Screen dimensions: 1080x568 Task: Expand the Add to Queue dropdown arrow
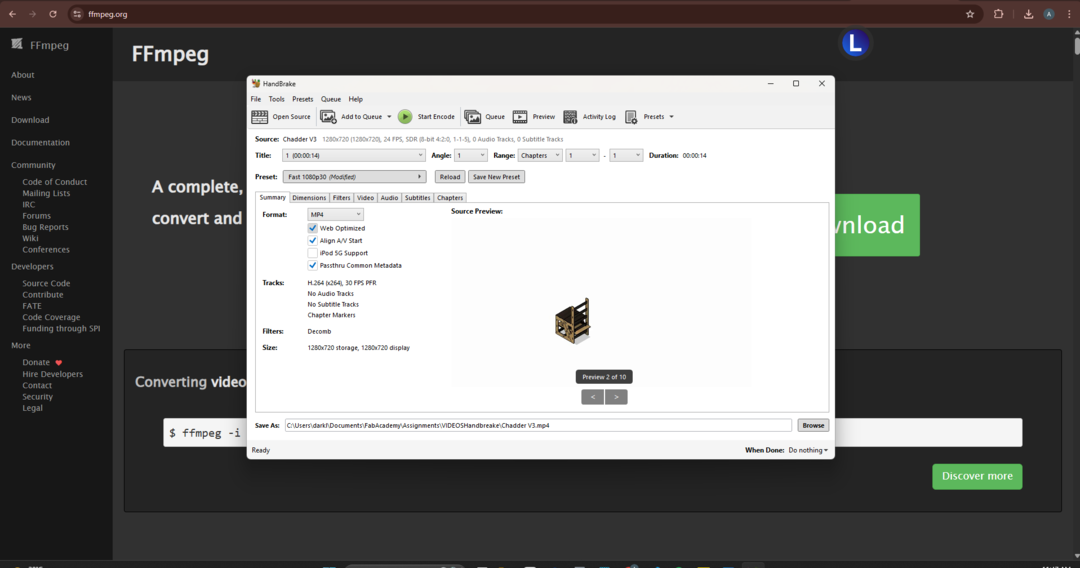(389, 117)
